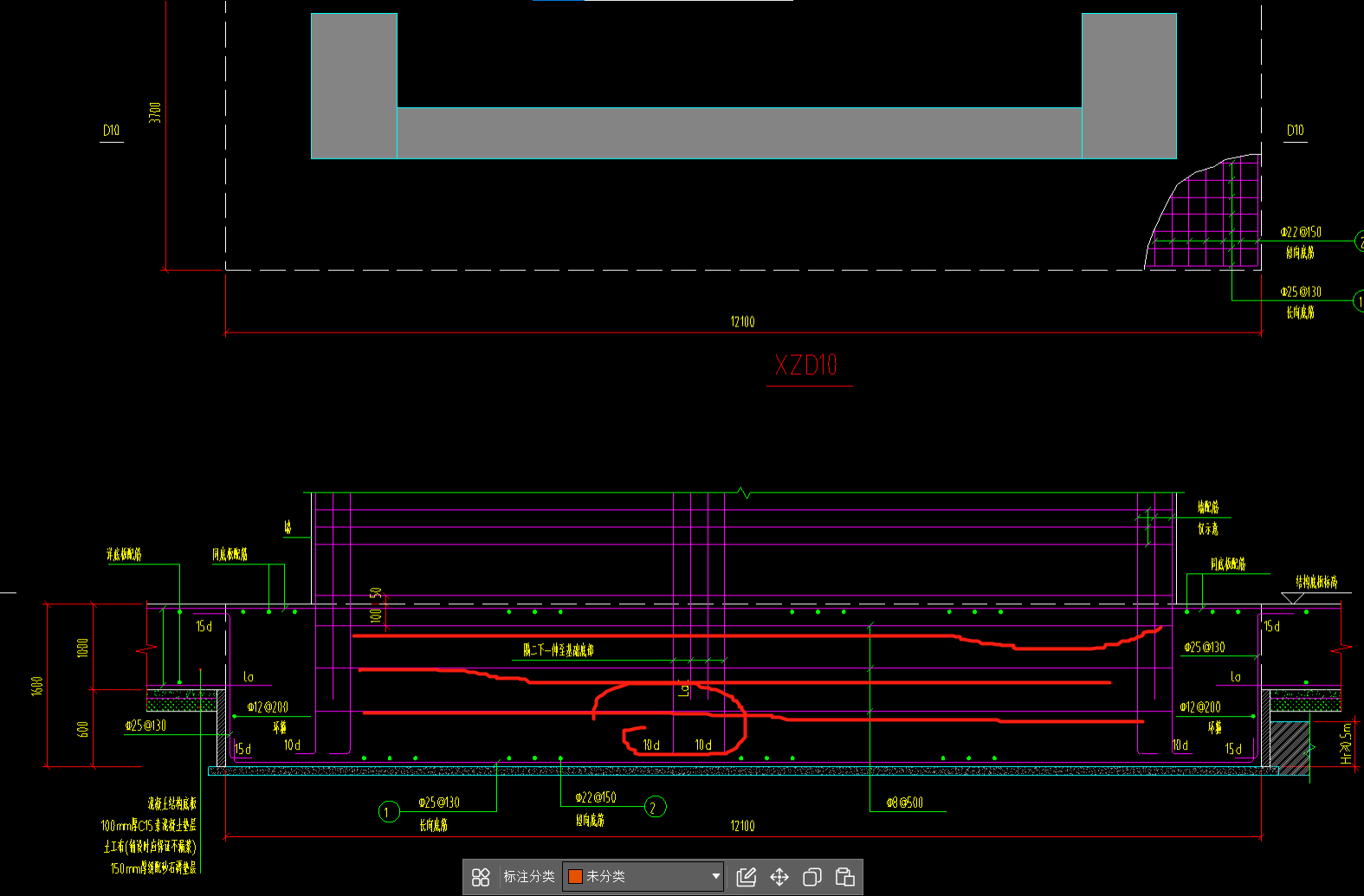Select the move (four-arrow) tool icon
This screenshot has height=896, width=1364.
(779, 877)
